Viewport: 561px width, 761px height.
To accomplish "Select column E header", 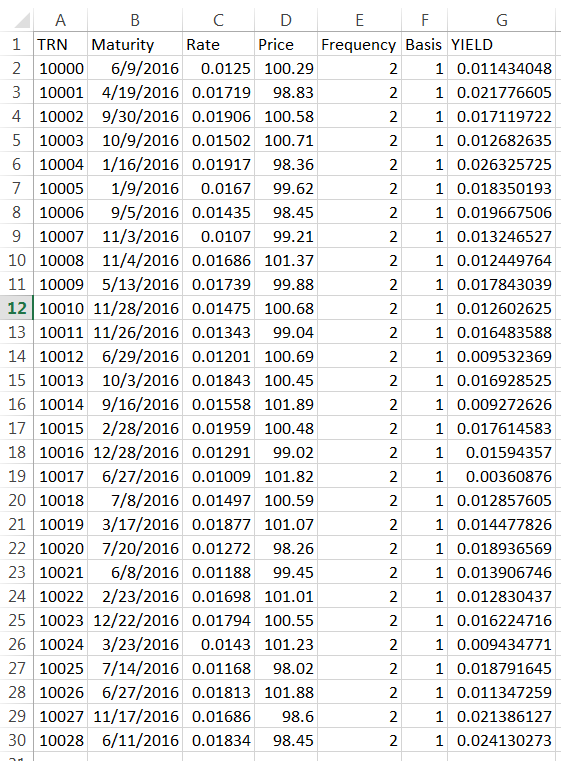I will [359, 20].
